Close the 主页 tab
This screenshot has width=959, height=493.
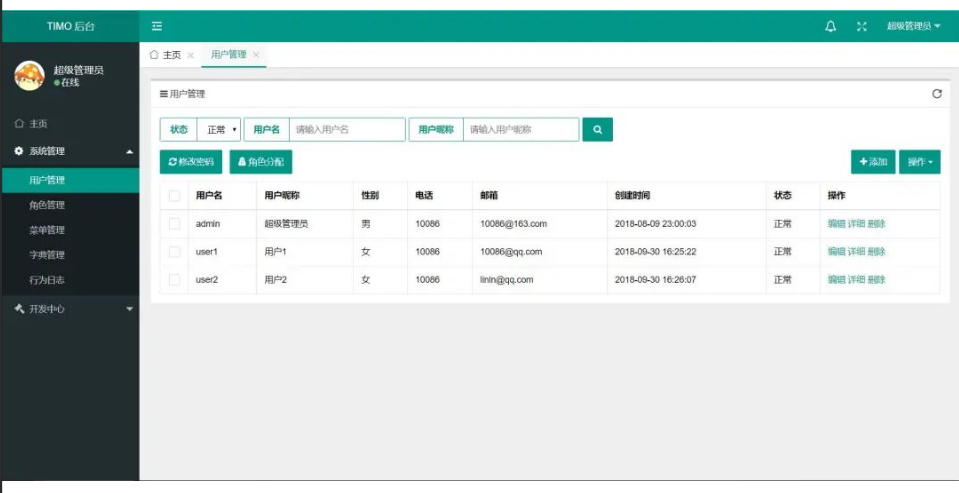[190, 55]
